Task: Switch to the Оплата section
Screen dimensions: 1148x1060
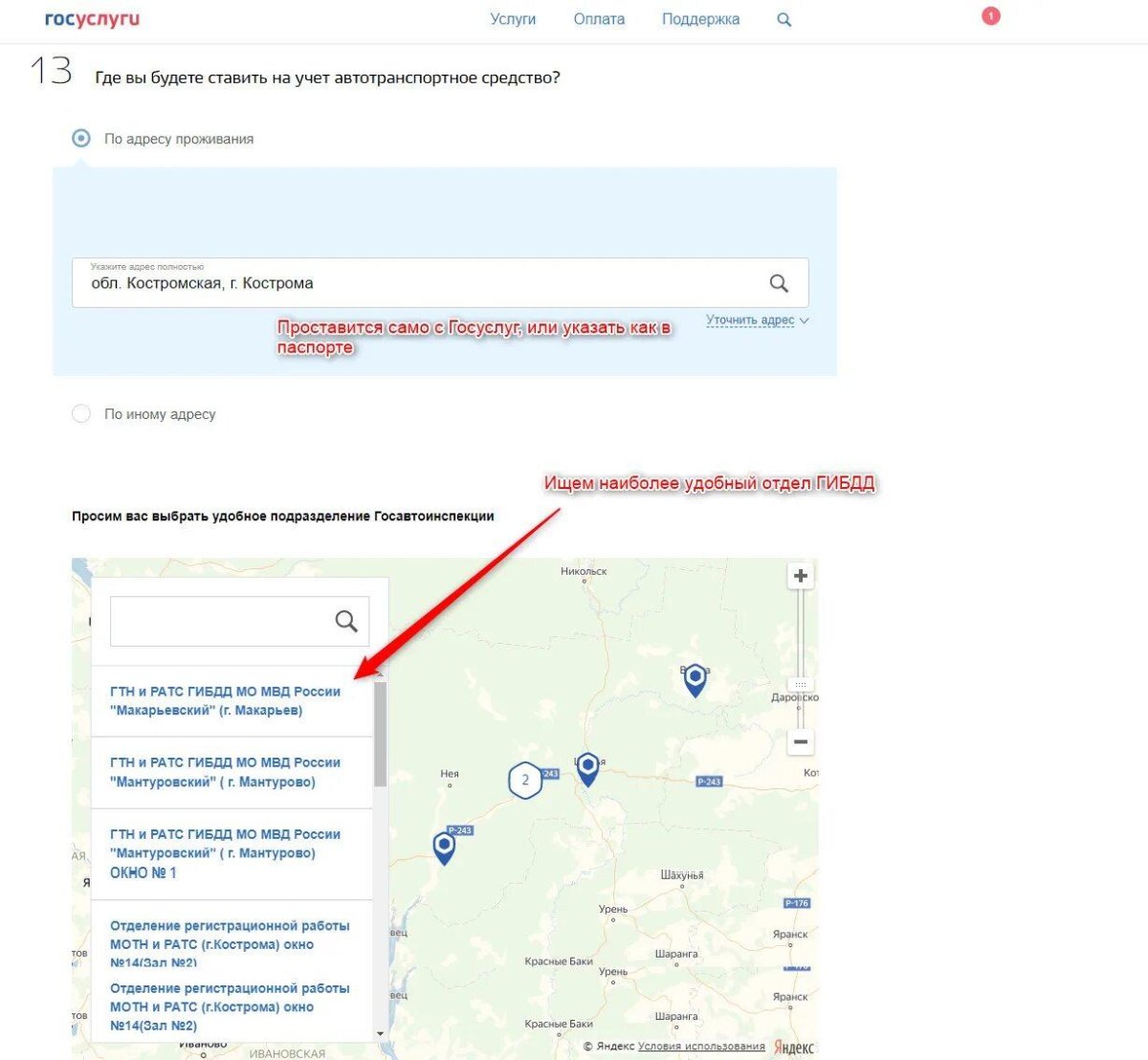Action: (x=599, y=18)
